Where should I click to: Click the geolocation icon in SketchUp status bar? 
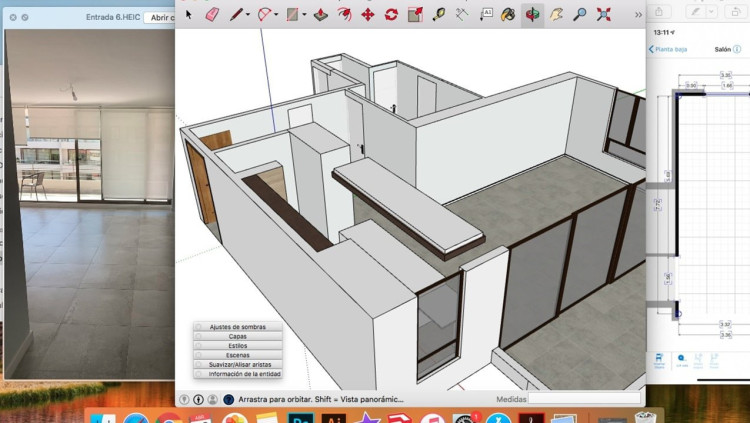(184, 399)
